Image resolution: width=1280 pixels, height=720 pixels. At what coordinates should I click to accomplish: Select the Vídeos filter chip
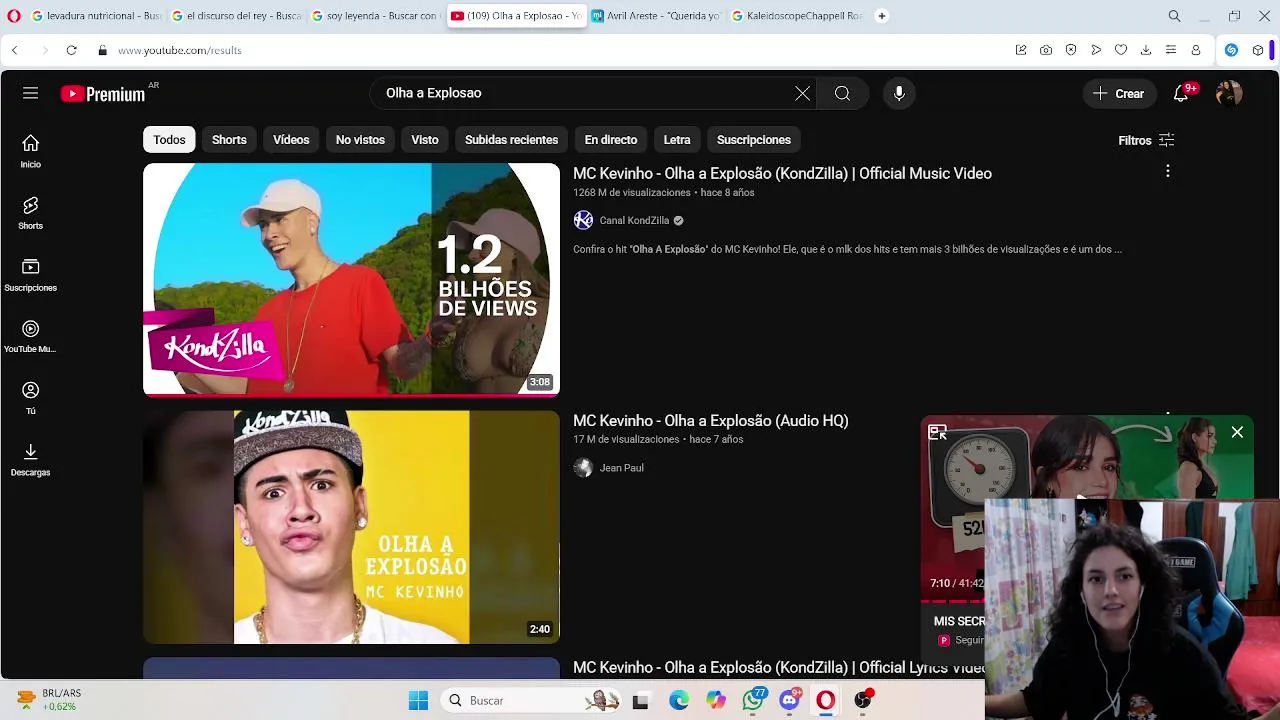click(x=291, y=140)
